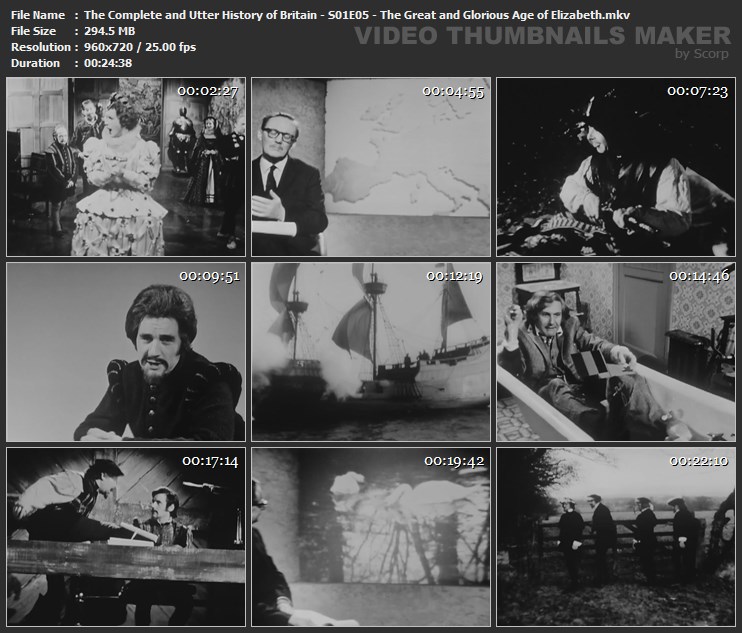The image size is (742, 633).
Task: Select the table scene thumbnail at 00:17:14
Action: point(126,537)
